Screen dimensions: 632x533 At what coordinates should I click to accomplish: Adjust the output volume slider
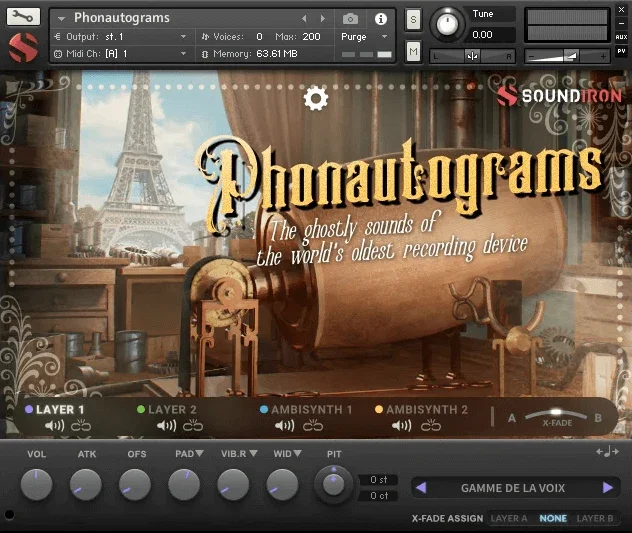tap(567, 56)
